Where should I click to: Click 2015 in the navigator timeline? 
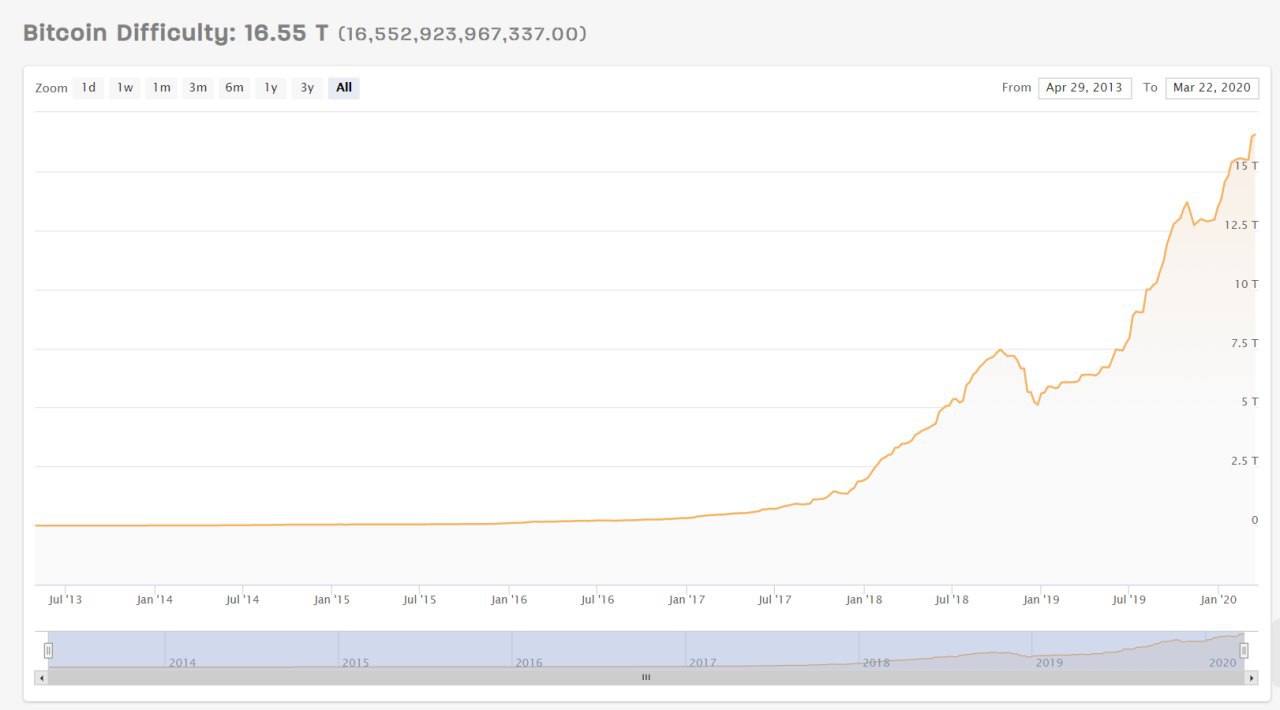pyautogui.click(x=356, y=663)
